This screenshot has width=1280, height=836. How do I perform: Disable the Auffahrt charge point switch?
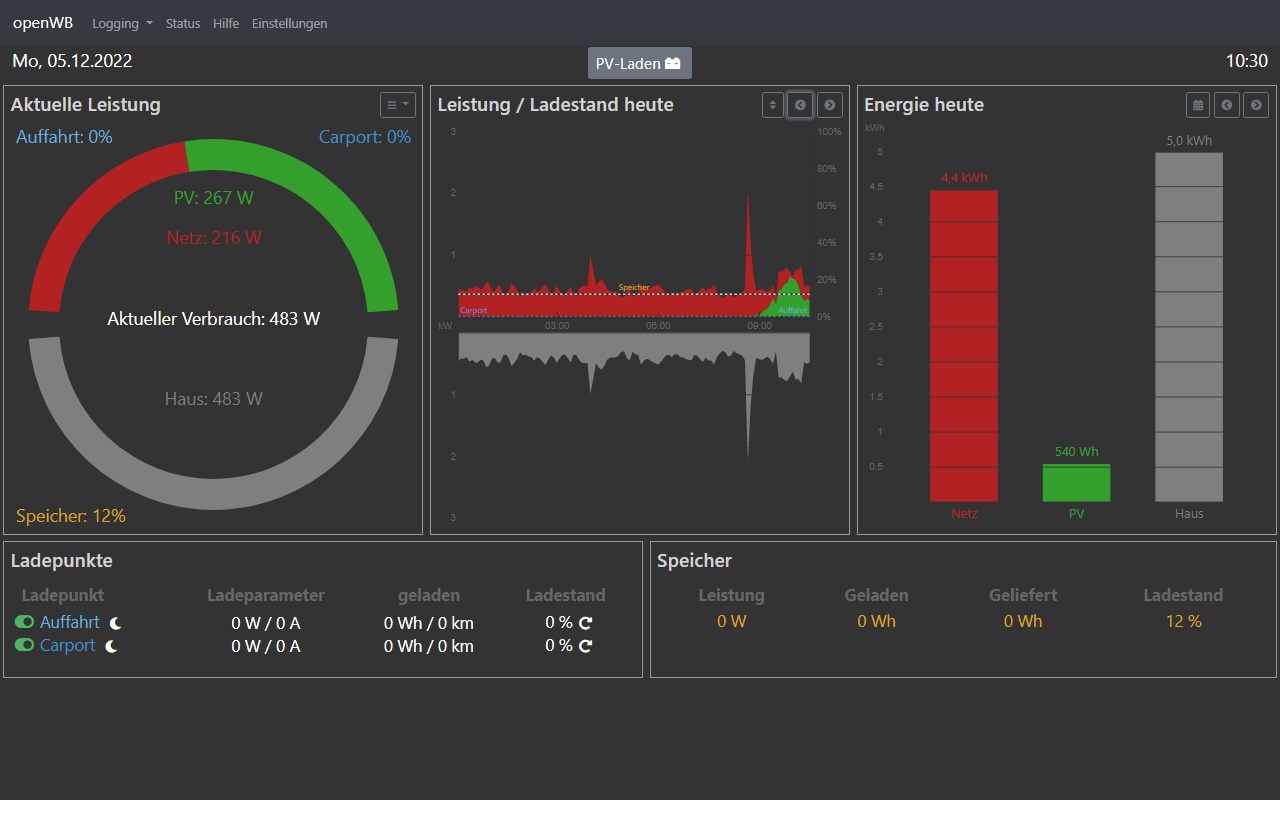tap(24, 622)
